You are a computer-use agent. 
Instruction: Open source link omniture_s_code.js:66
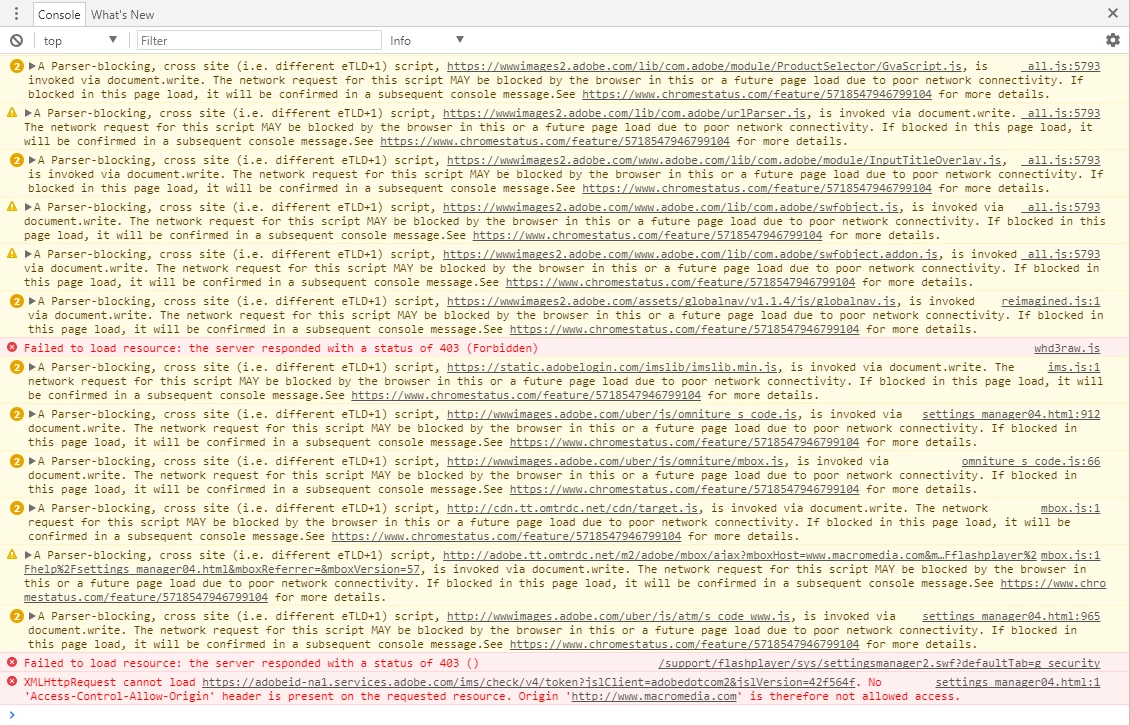click(1031, 461)
